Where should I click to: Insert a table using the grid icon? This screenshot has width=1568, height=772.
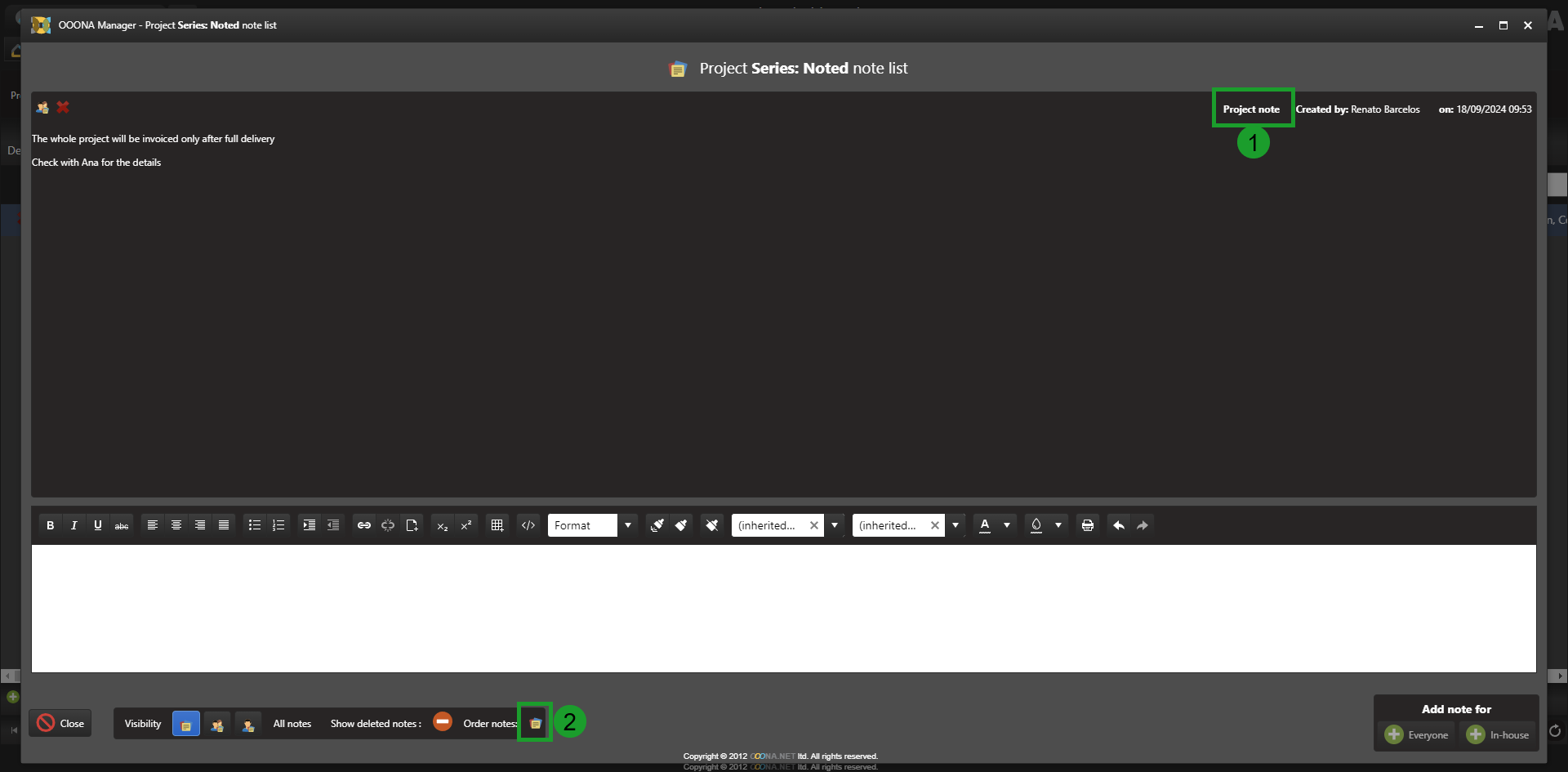point(497,525)
